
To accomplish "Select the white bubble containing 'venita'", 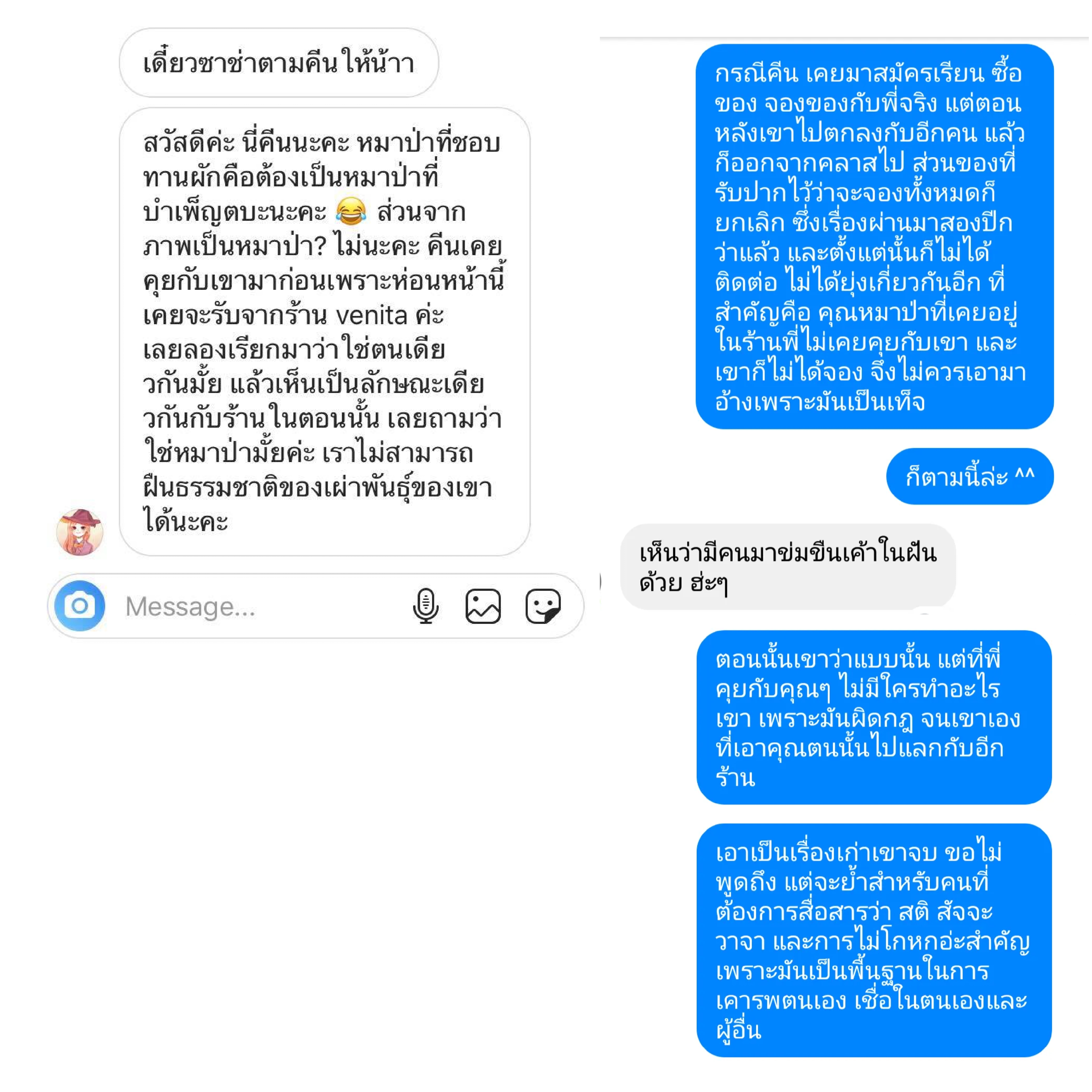I will 325,332.
